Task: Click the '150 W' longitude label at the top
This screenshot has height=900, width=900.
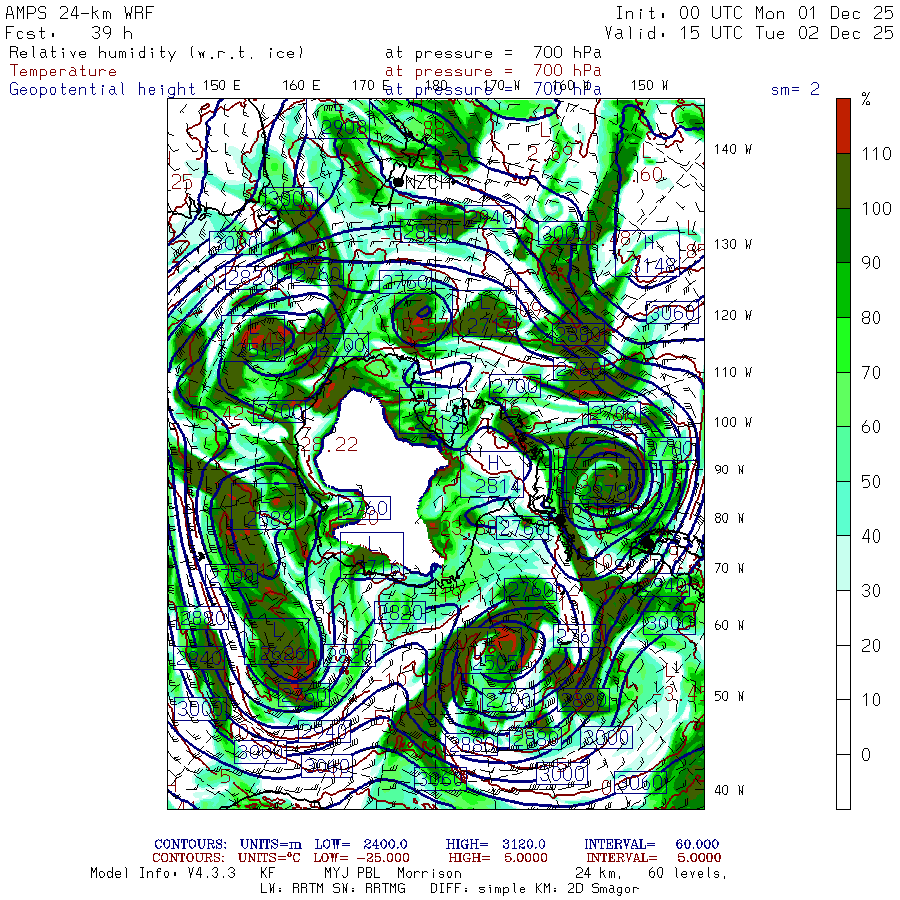Action: click(x=649, y=86)
